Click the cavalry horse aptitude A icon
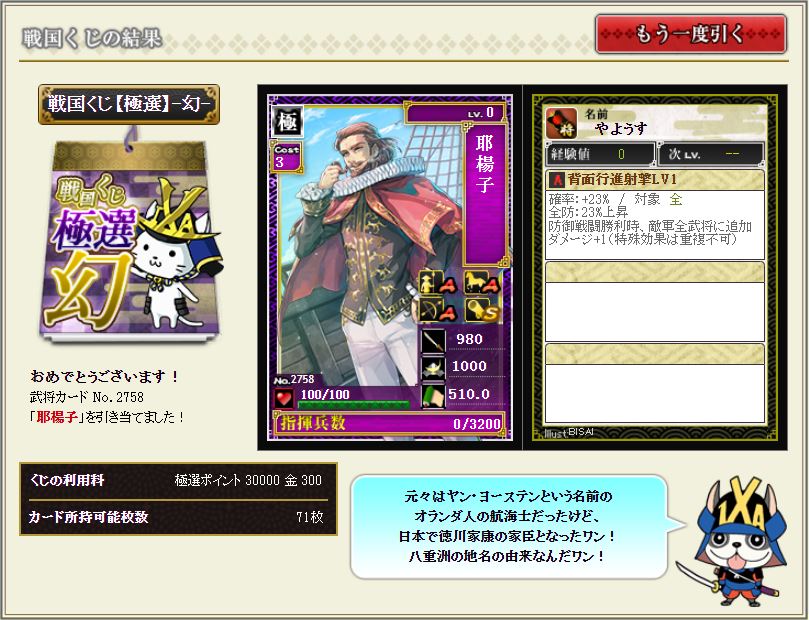 (482, 283)
